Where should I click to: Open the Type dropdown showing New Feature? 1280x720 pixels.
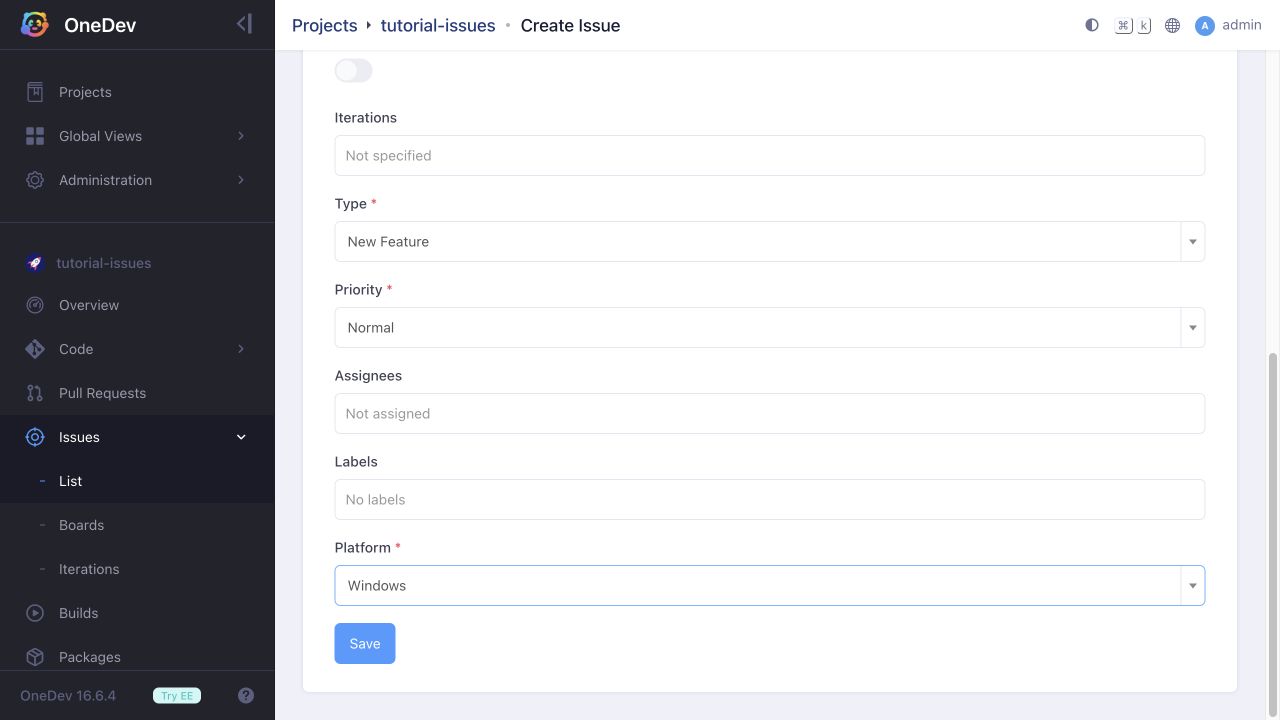[x=769, y=241]
